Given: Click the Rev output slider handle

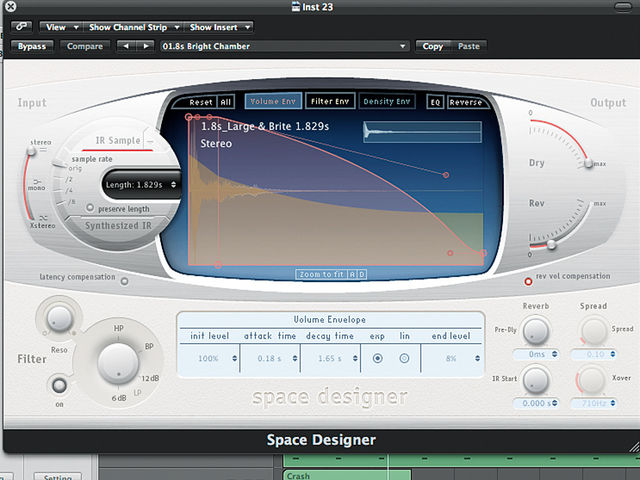Looking at the screenshot, I should [x=551, y=244].
